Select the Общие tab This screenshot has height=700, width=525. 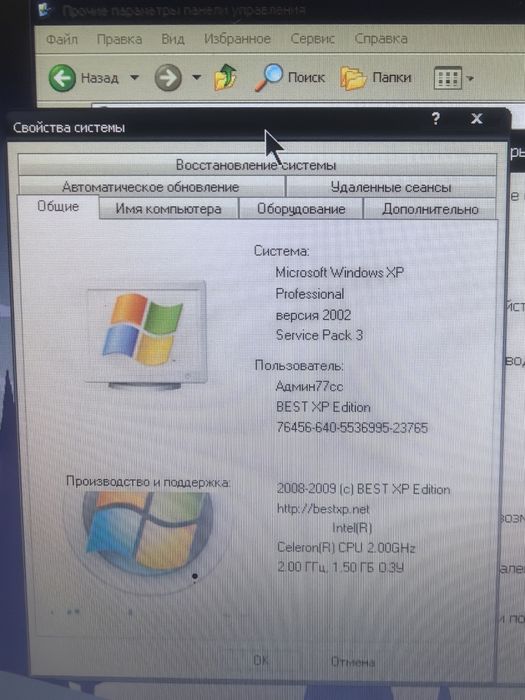click(x=58, y=206)
